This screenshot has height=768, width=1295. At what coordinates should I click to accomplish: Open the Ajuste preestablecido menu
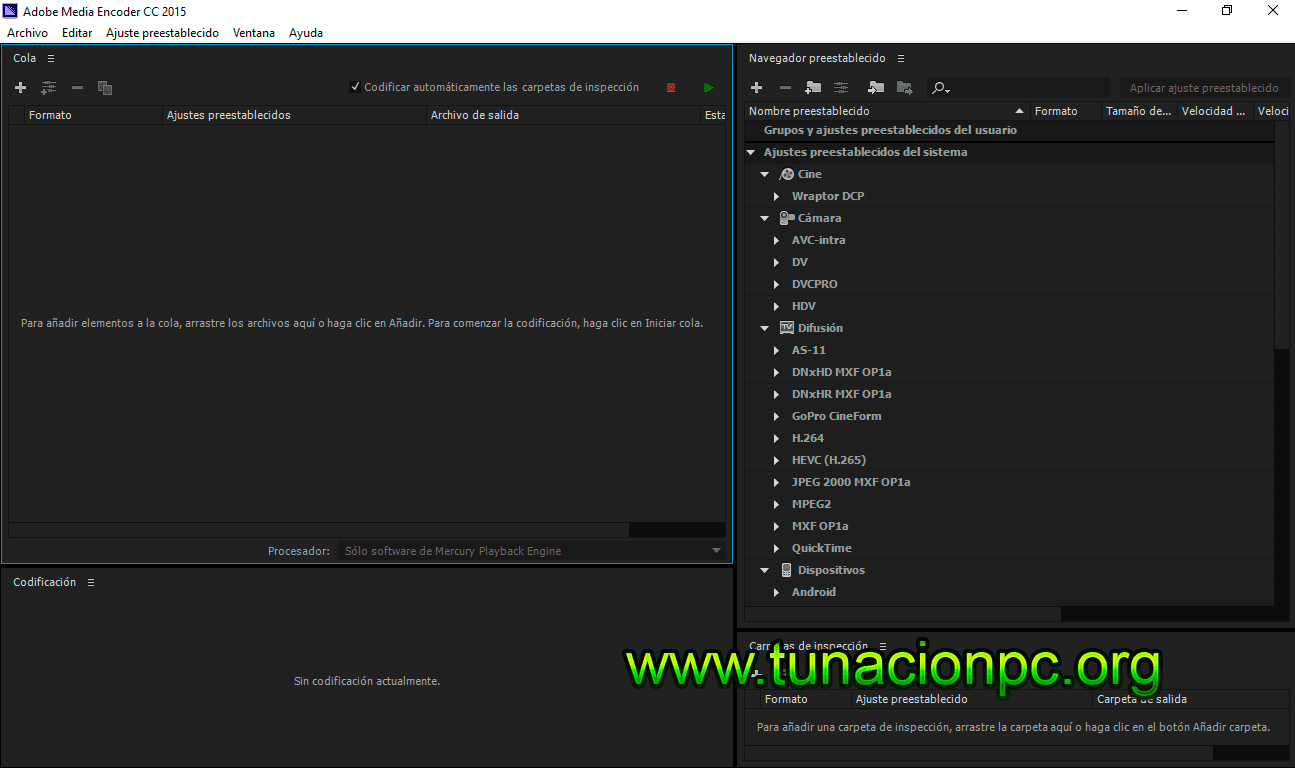pos(162,32)
